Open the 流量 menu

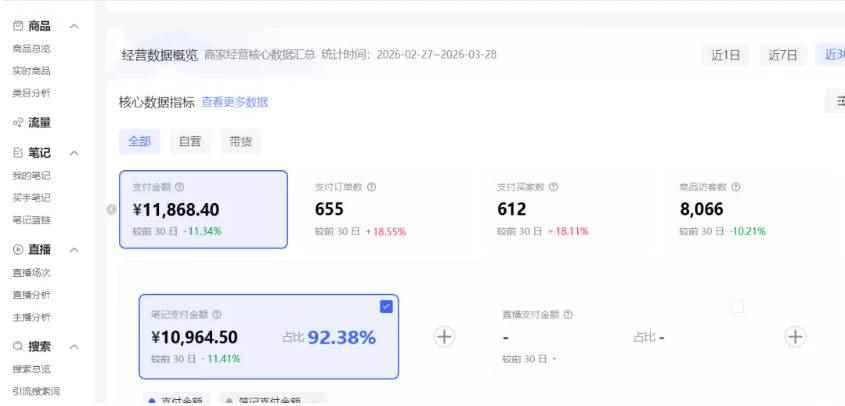(x=39, y=123)
